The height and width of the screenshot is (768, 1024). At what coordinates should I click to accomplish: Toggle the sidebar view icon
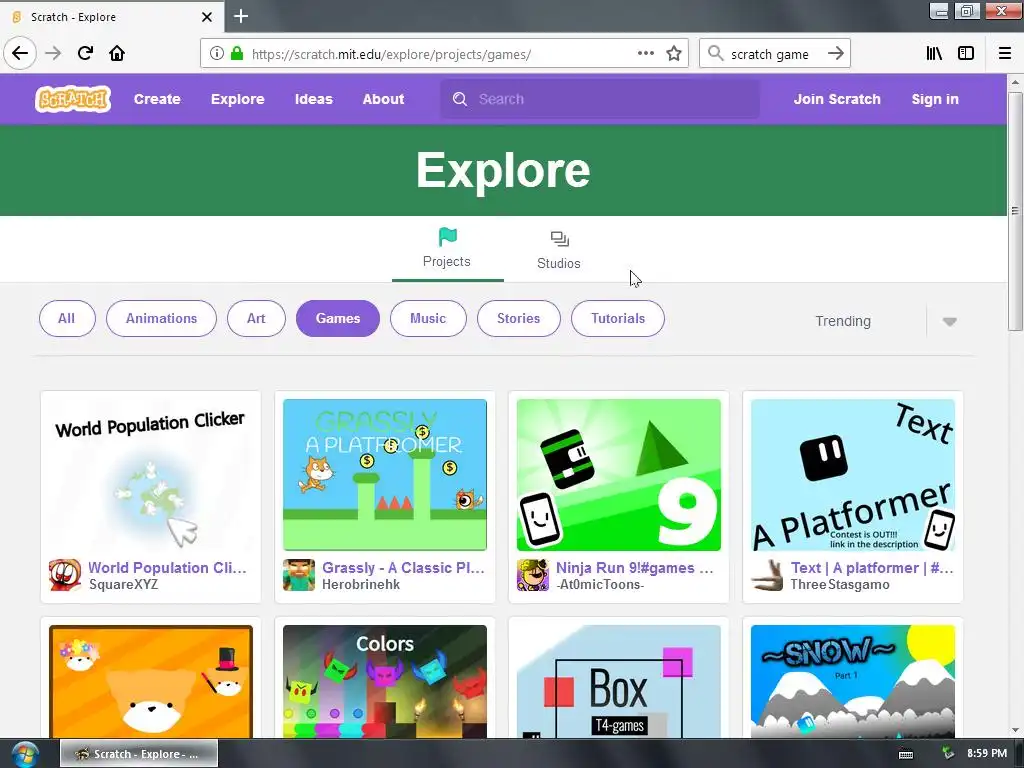[966, 54]
